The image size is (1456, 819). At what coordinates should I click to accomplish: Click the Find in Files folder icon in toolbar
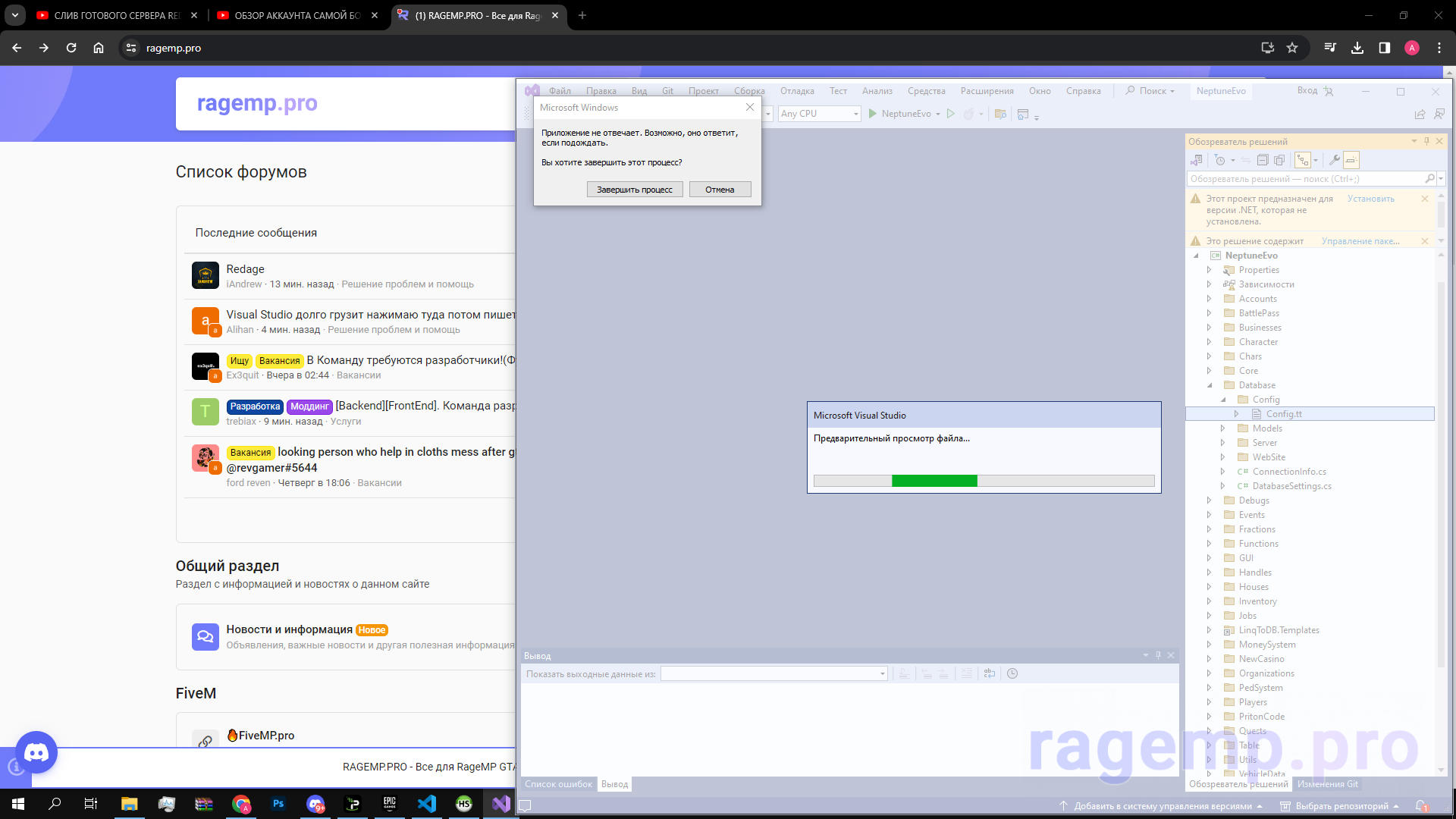(x=1000, y=114)
